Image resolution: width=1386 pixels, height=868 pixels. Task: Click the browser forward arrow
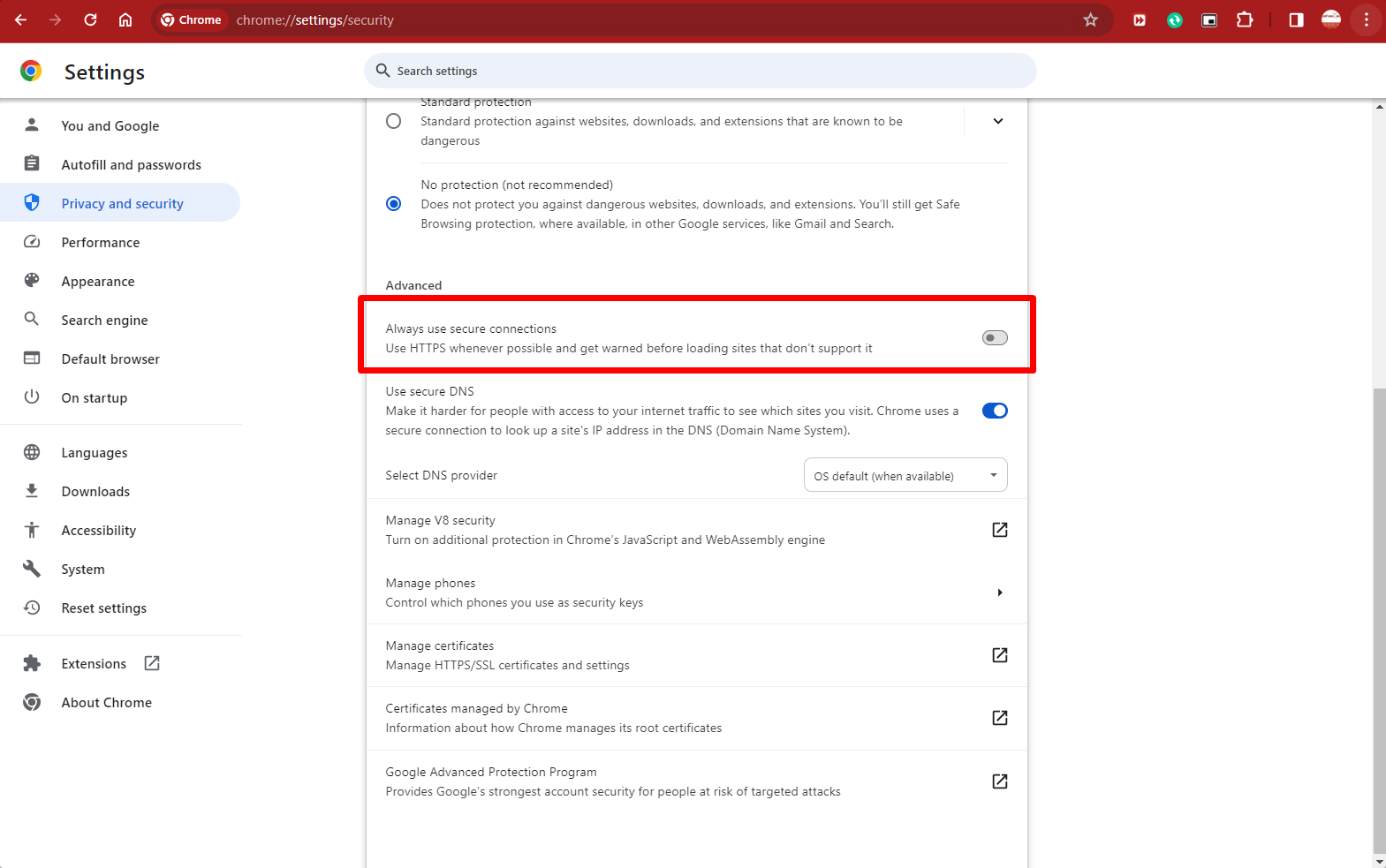56,19
